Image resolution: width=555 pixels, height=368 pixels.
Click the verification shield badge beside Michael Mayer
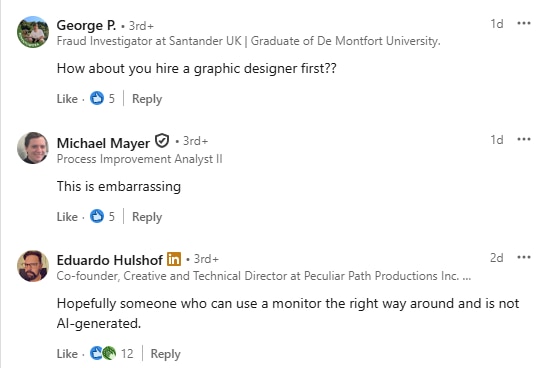(162, 141)
